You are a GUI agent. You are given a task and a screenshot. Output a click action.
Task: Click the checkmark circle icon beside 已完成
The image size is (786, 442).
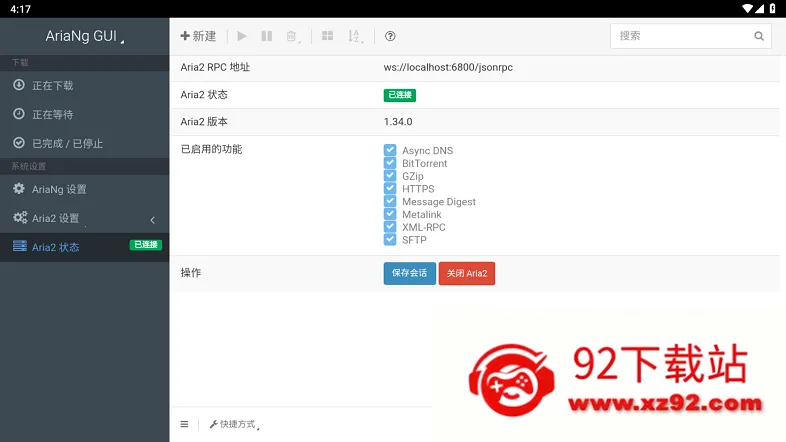(x=19, y=143)
